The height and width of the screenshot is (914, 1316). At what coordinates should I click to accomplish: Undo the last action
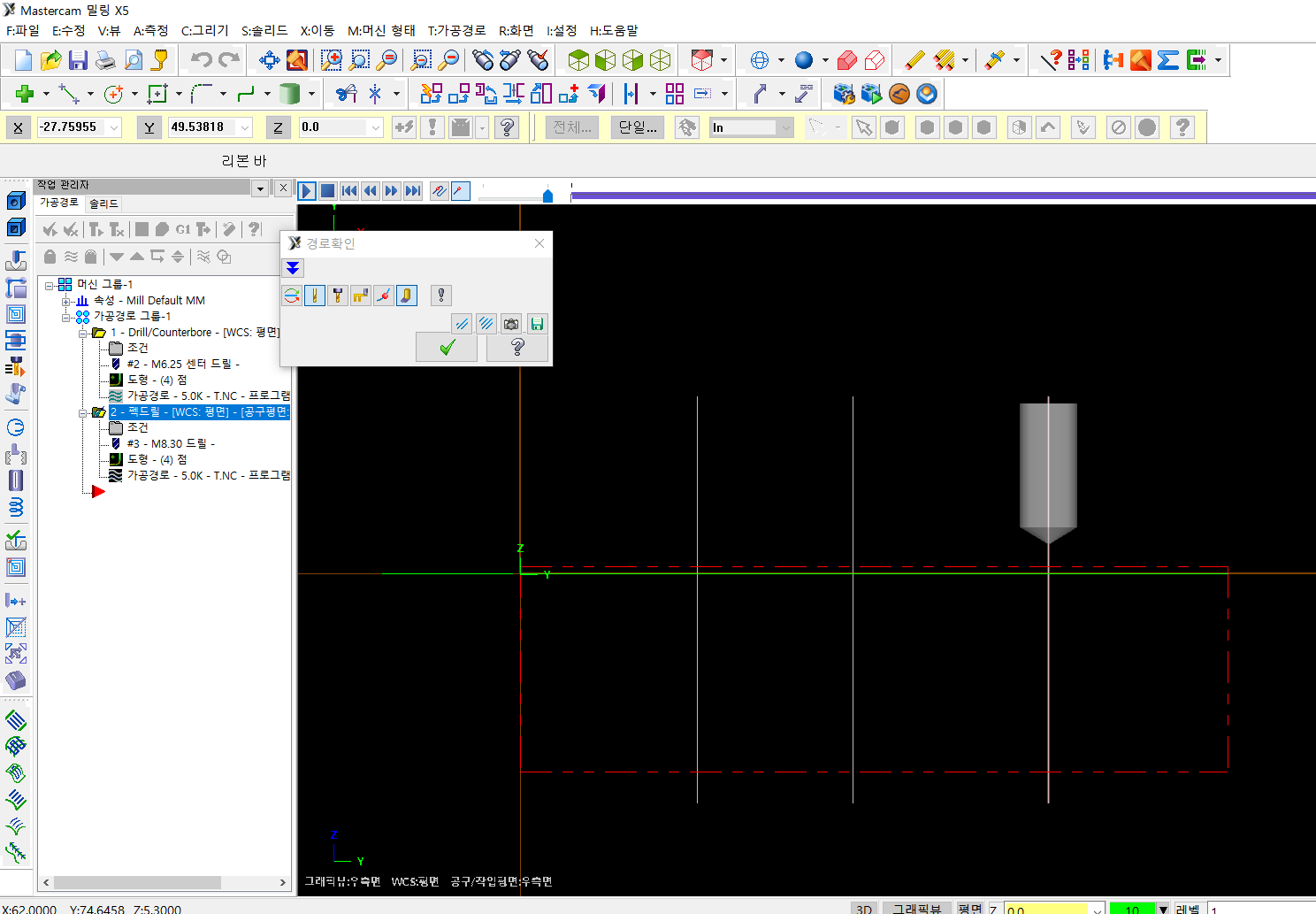(x=202, y=60)
